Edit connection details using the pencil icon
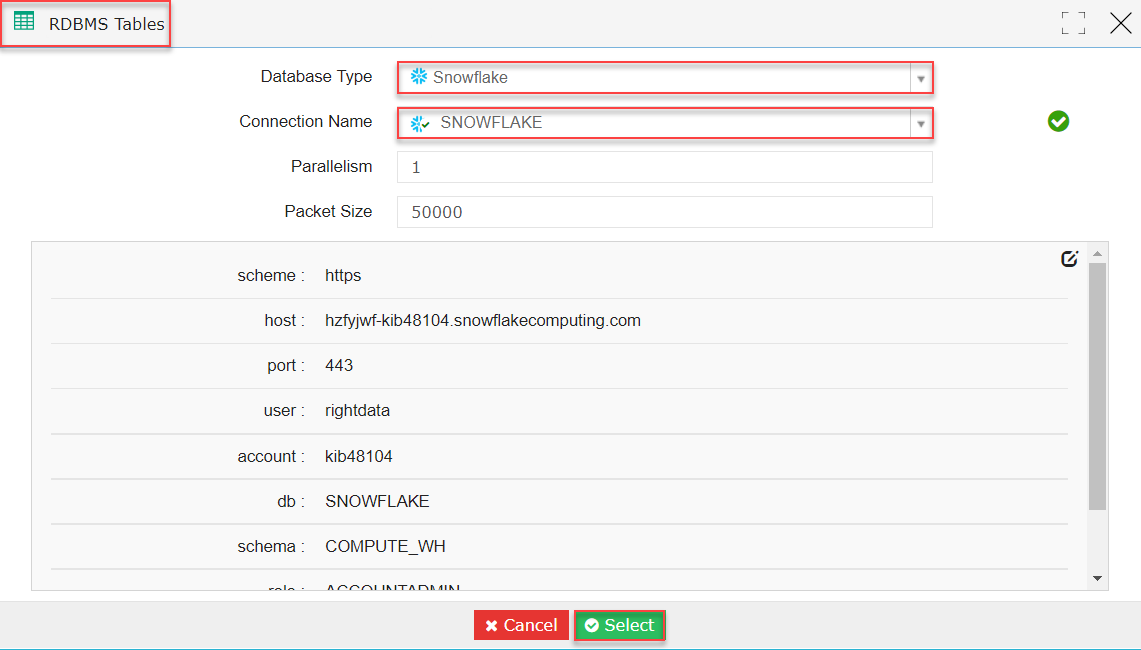Image resolution: width=1141 pixels, height=650 pixels. [1069, 259]
